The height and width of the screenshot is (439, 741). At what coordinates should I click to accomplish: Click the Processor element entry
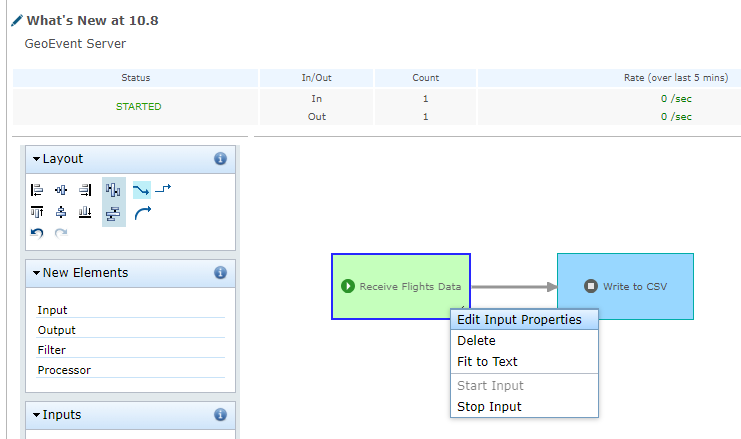tap(64, 370)
